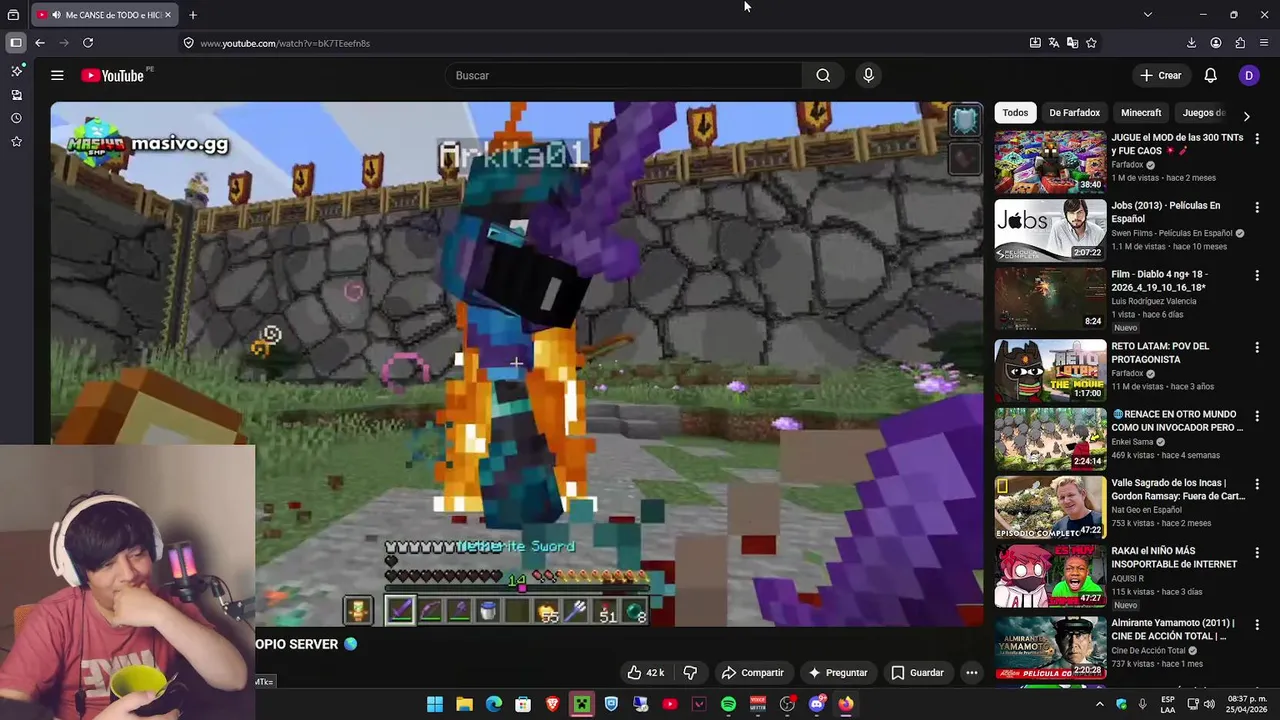Toggle the system microphone tray icon
Image resolution: width=1280 pixels, height=720 pixels.
pyautogui.click(x=1142, y=704)
